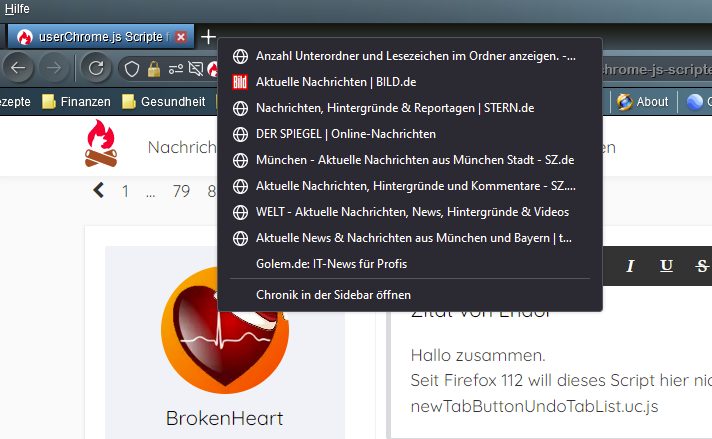712x439 pixels.
Task: Click the text 'Hallo zusammen.'
Action: pos(478,355)
